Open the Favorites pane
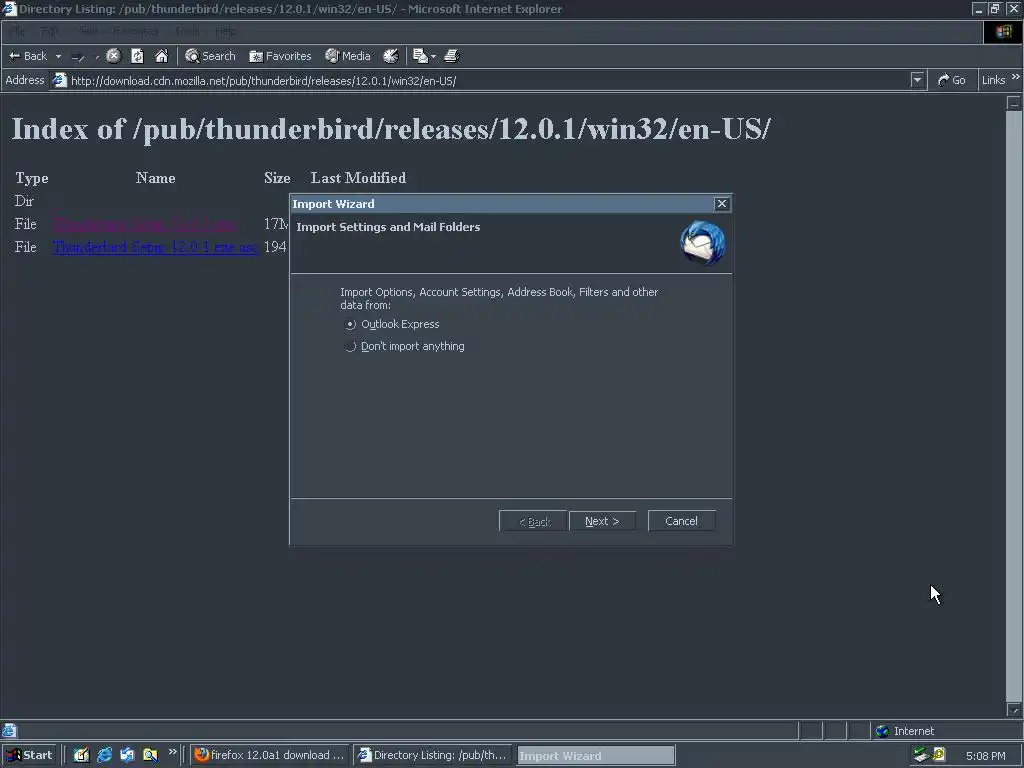1024x768 pixels. pyautogui.click(x=280, y=56)
